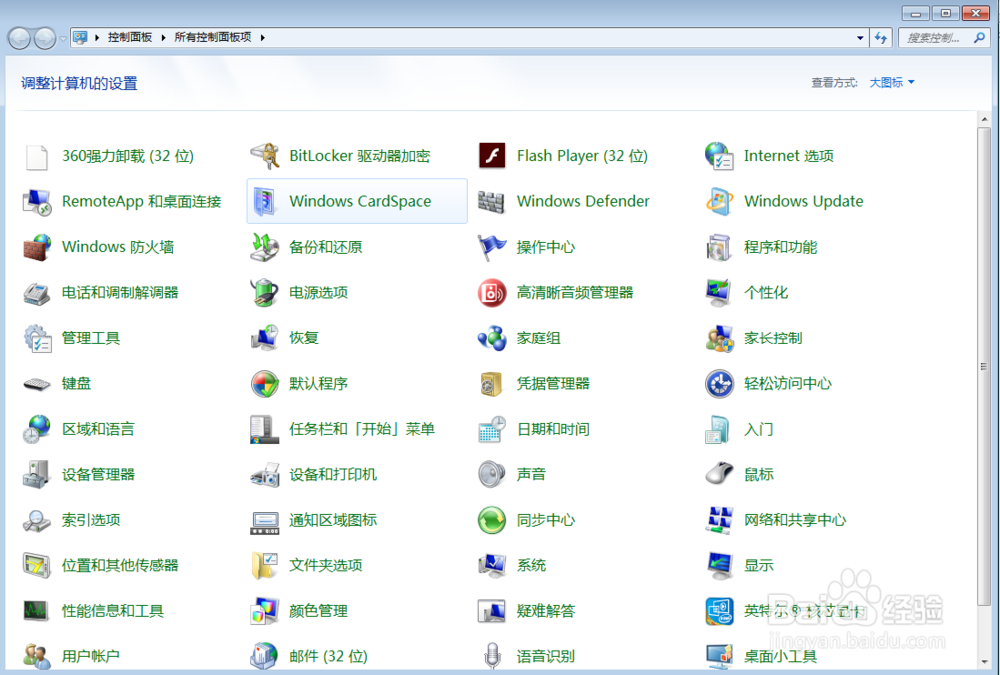Launch the Windows Update icon

(x=719, y=202)
